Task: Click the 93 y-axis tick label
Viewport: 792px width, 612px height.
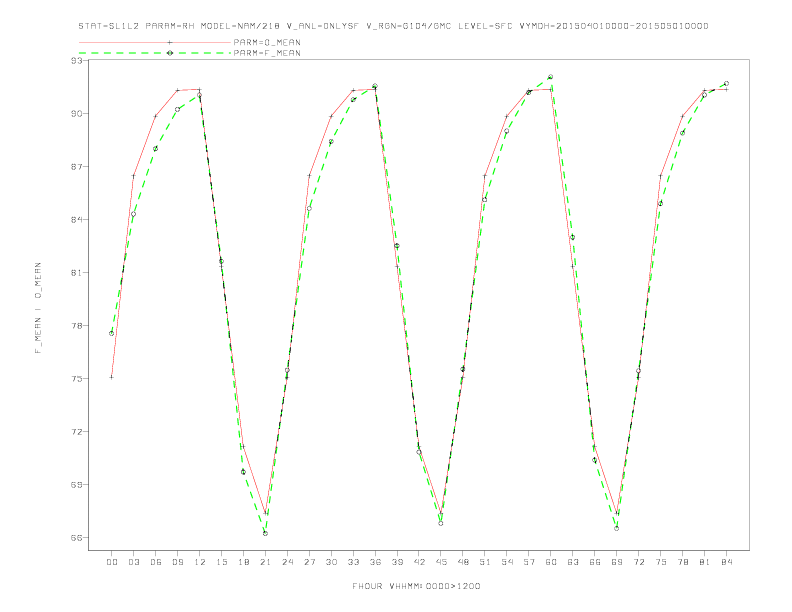Action: [77, 61]
